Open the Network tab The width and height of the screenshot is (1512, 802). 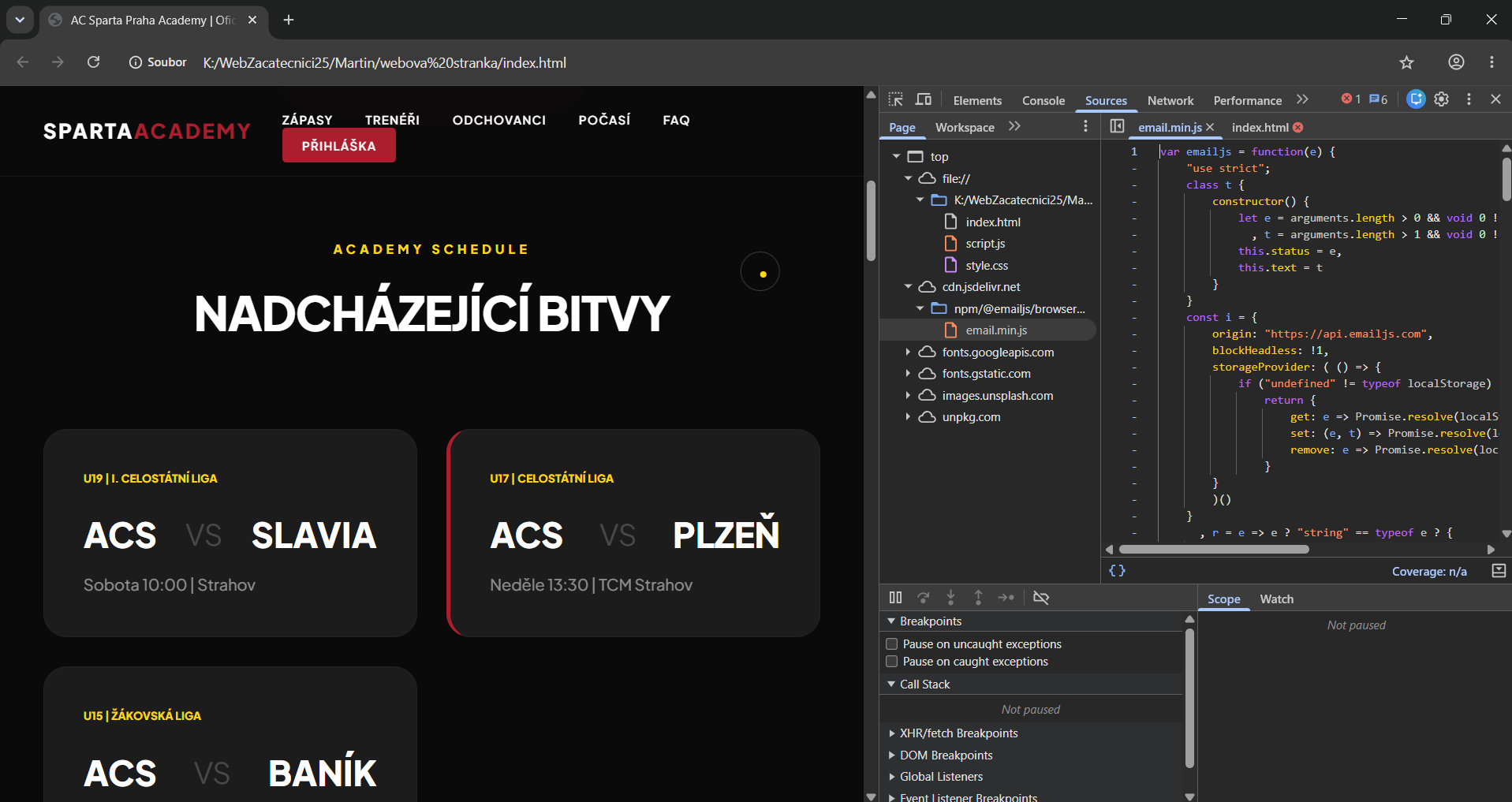tap(1170, 100)
